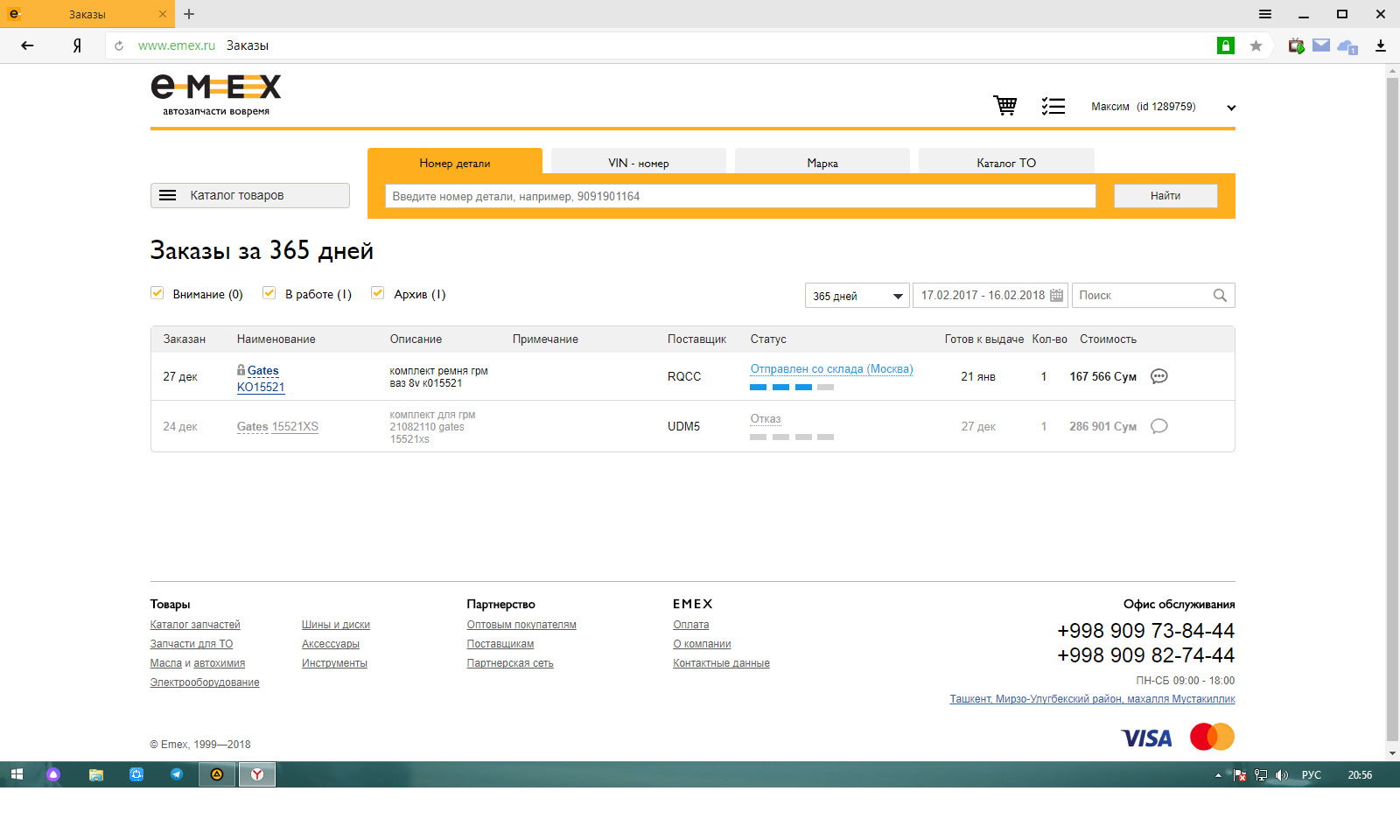Toggle the В работе (1) checkbox

pyautogui.click(x=269, y=293)
